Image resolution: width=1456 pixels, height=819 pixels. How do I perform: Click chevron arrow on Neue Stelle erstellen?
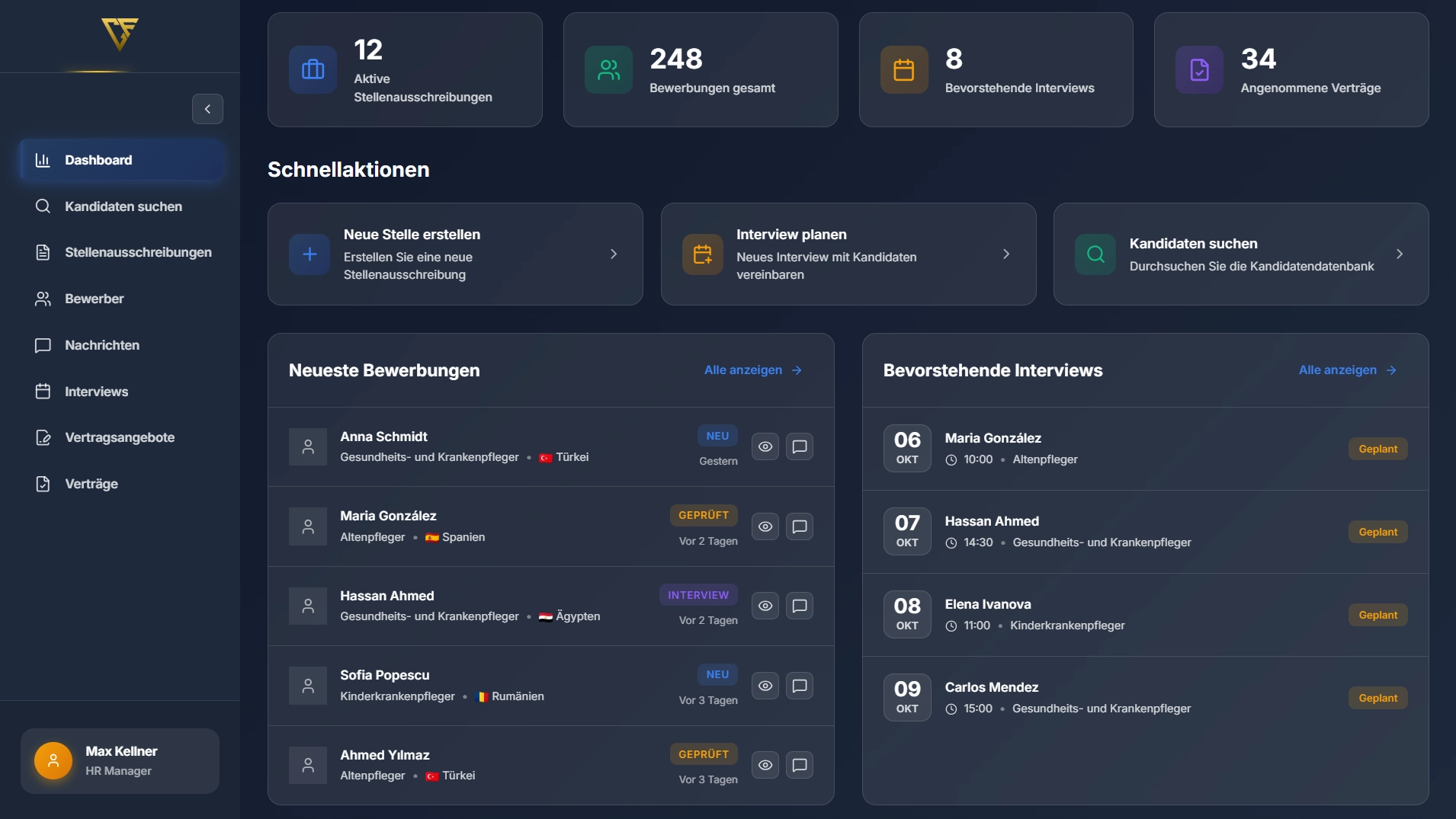coord(614,254)
